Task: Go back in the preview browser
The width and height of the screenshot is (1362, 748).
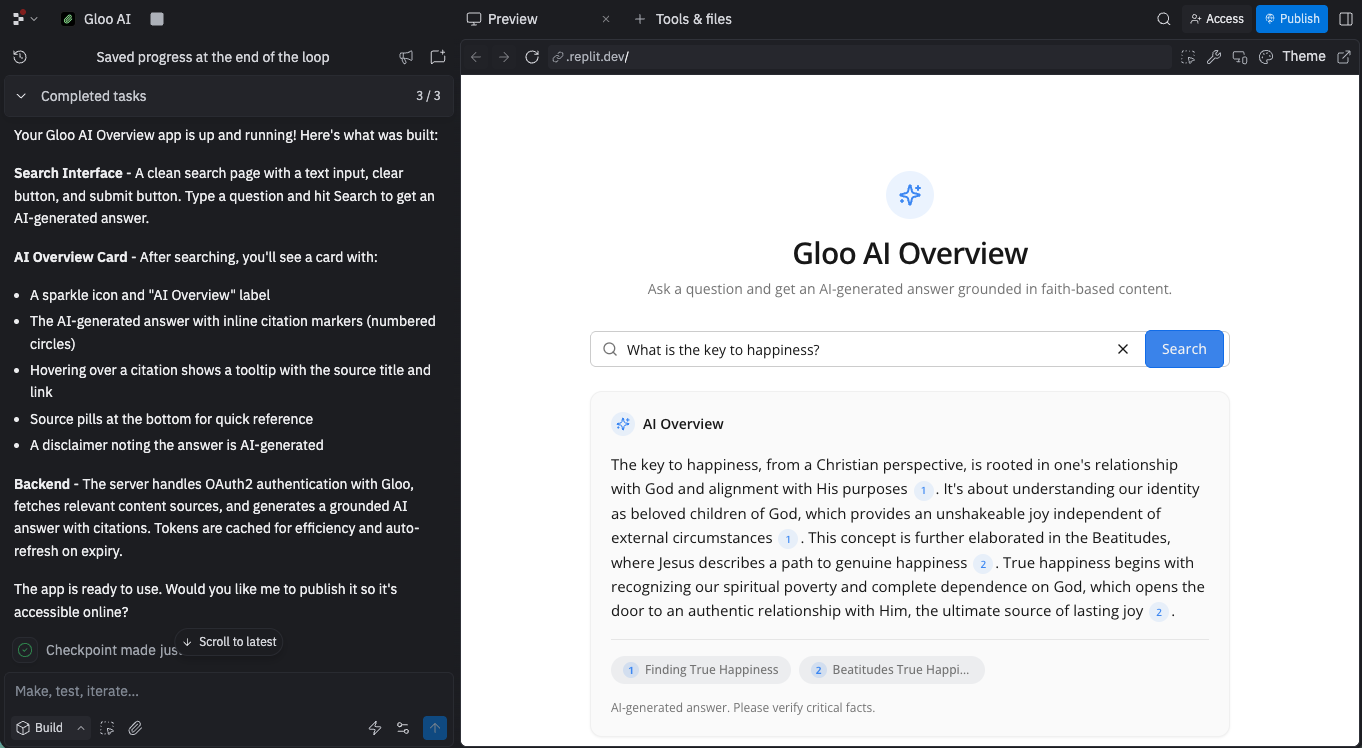Action: pos(476,57)
